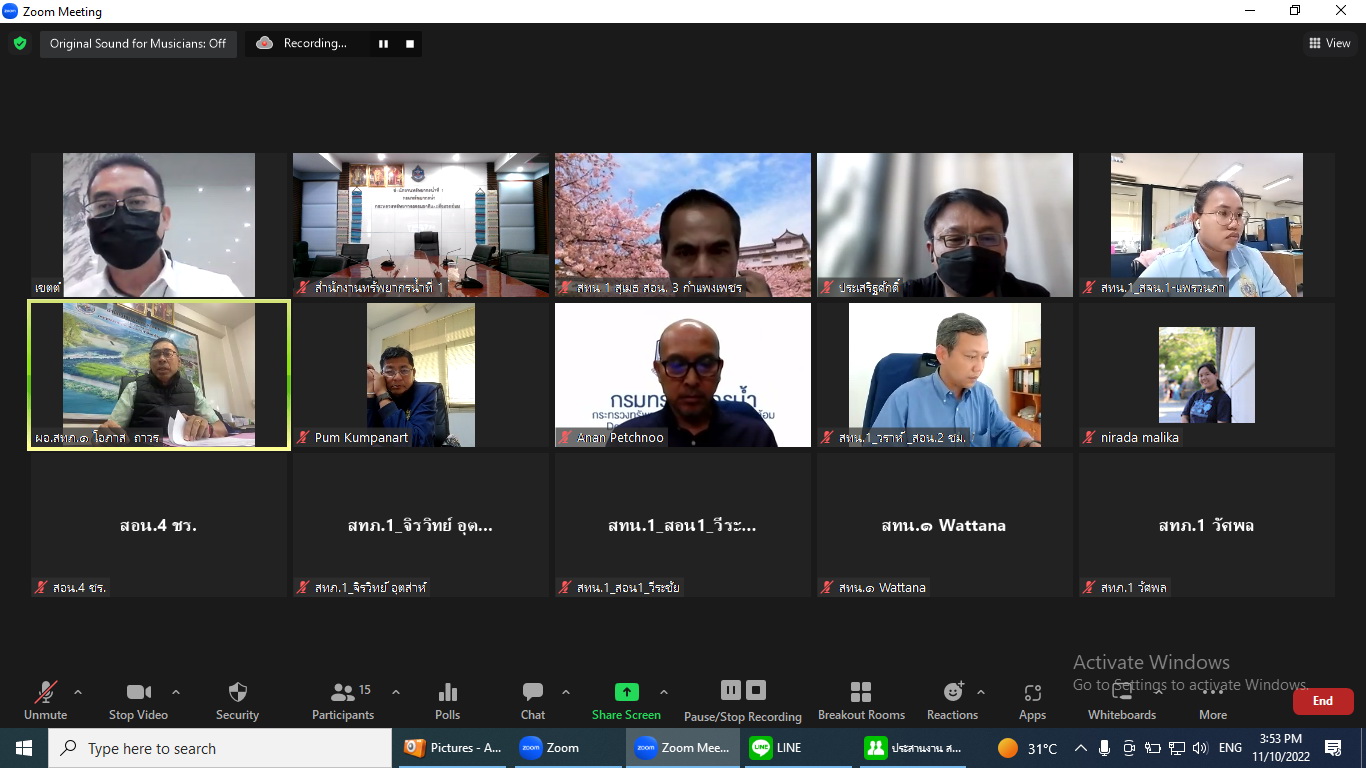The image size is (1366, 768).
Task: Pause recording in the top recording indicator
Action: click(x=383, y=43)
